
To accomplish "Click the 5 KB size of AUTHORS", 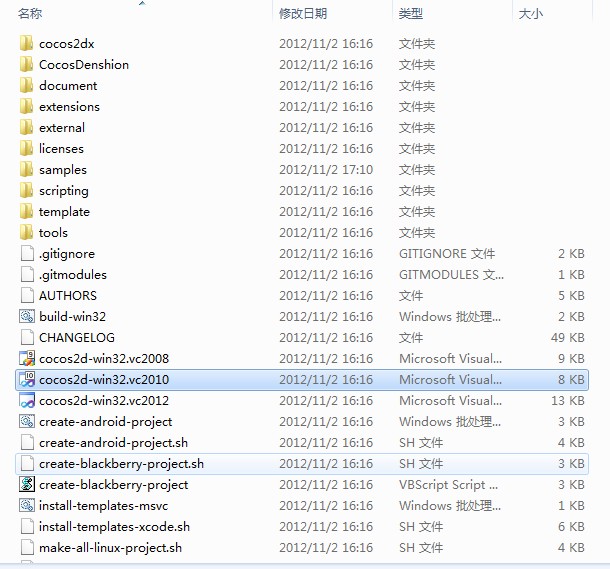I will click(x=571, y=296).
